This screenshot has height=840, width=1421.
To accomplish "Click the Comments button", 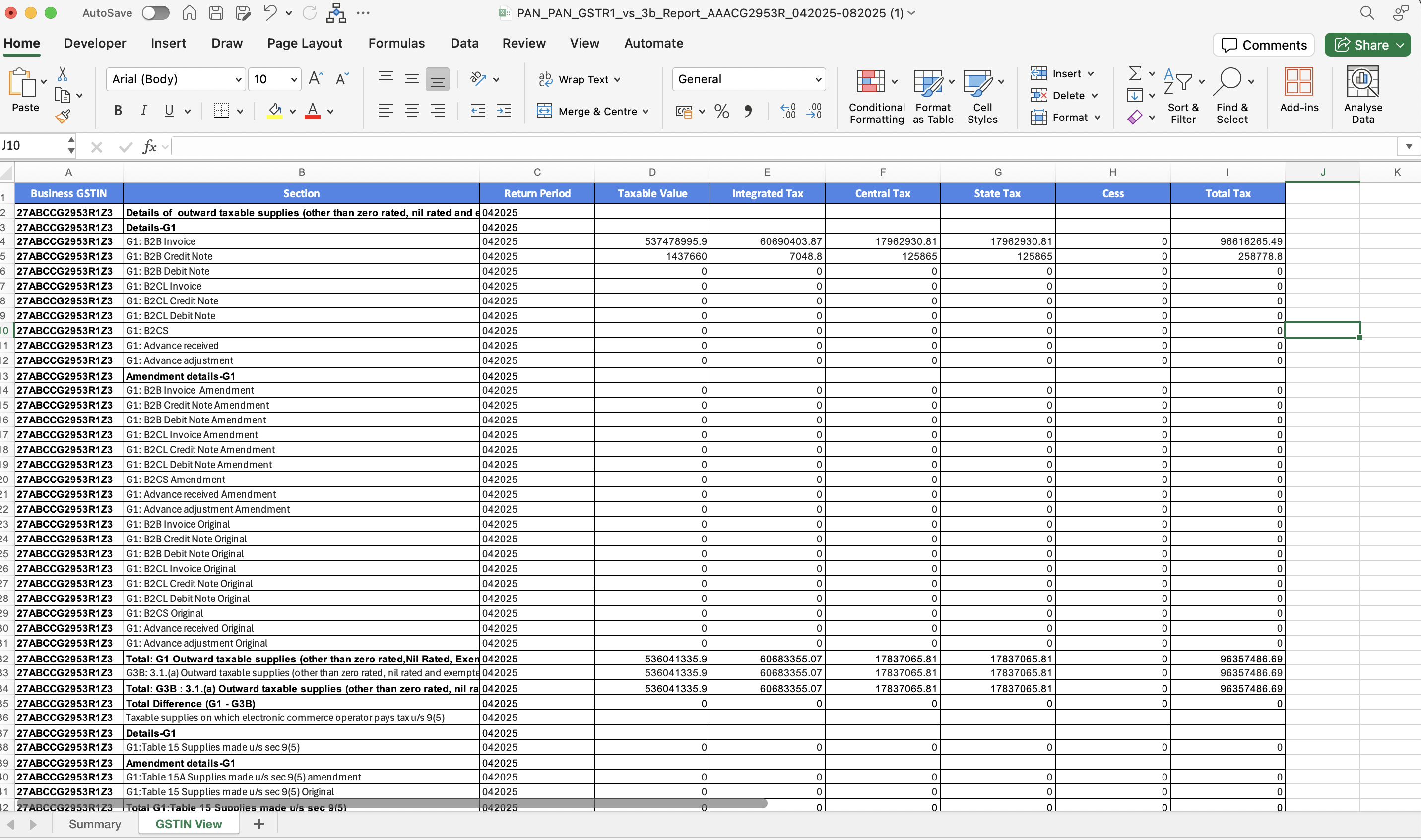I will tap(1264, 45).
